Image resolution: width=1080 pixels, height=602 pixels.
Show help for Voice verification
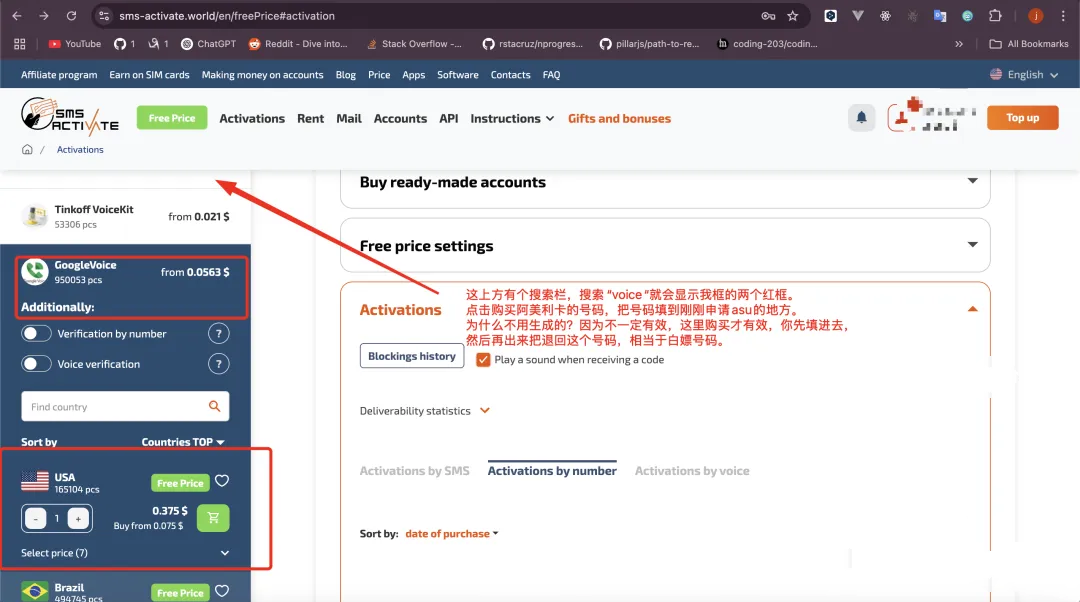(x=218, y=364)
